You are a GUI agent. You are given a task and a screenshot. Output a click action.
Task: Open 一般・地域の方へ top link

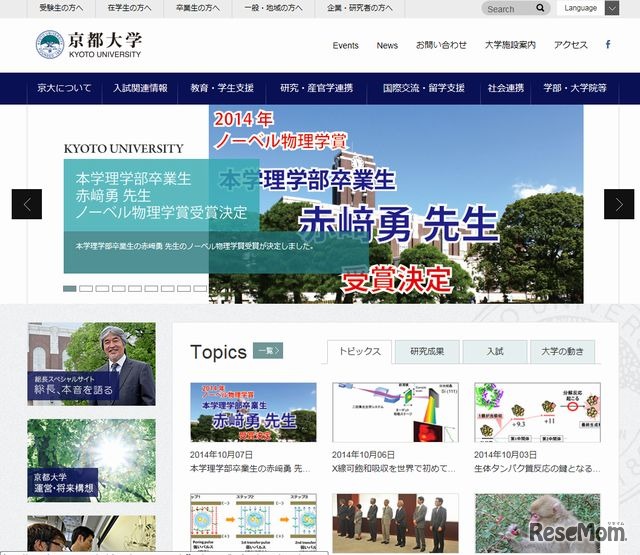273,8
